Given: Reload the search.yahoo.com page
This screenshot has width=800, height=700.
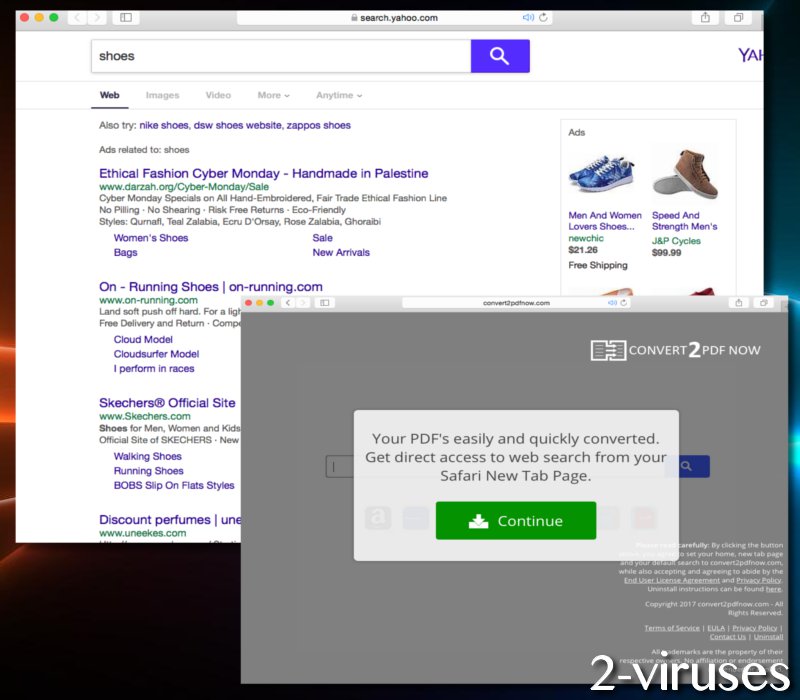Looking at the screenshot, I should pyautogui.click(x=543, y=17).
